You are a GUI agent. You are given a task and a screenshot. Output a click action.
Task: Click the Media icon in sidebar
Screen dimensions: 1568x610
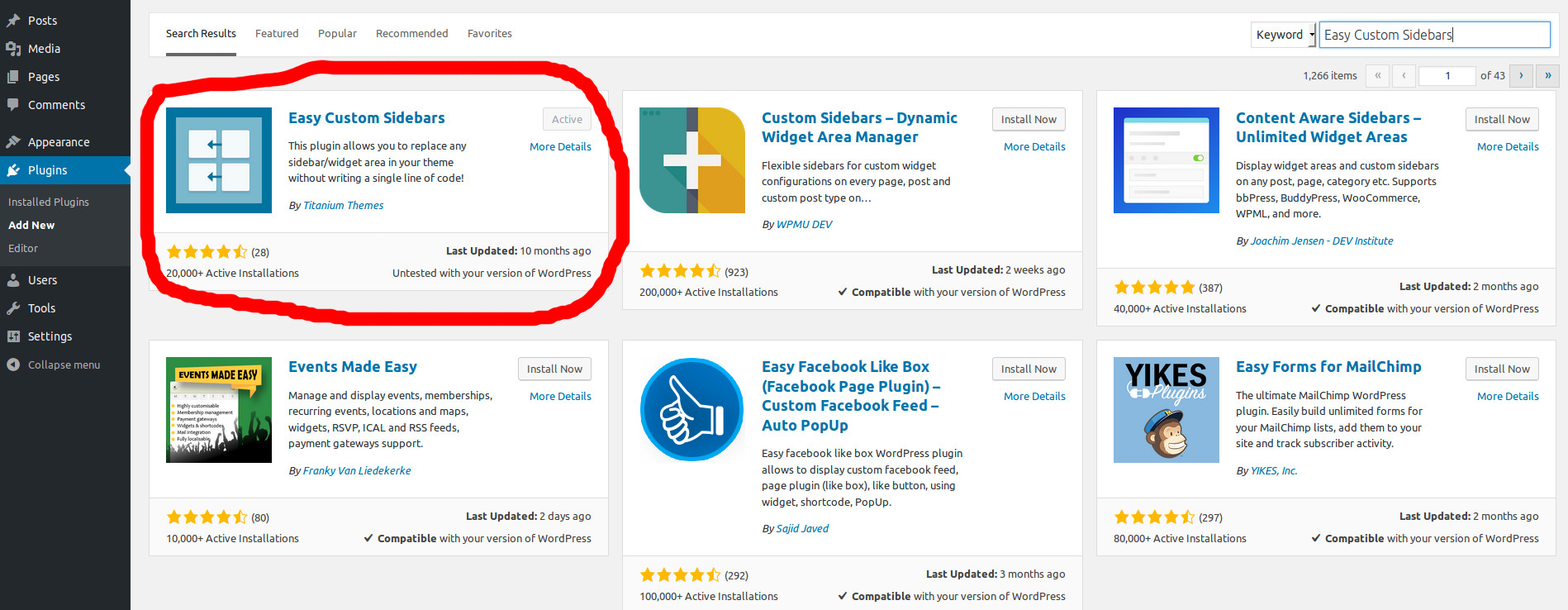coord(13,49)
